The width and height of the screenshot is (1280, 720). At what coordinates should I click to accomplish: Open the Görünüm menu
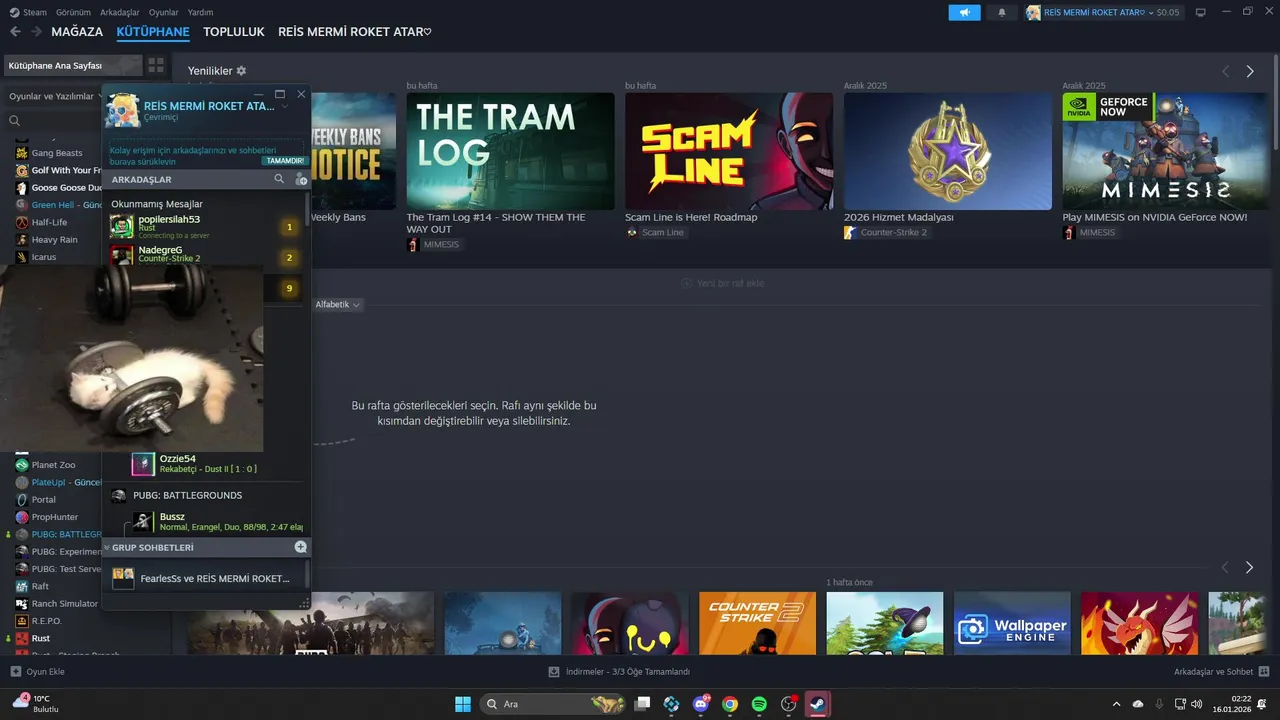73,12
